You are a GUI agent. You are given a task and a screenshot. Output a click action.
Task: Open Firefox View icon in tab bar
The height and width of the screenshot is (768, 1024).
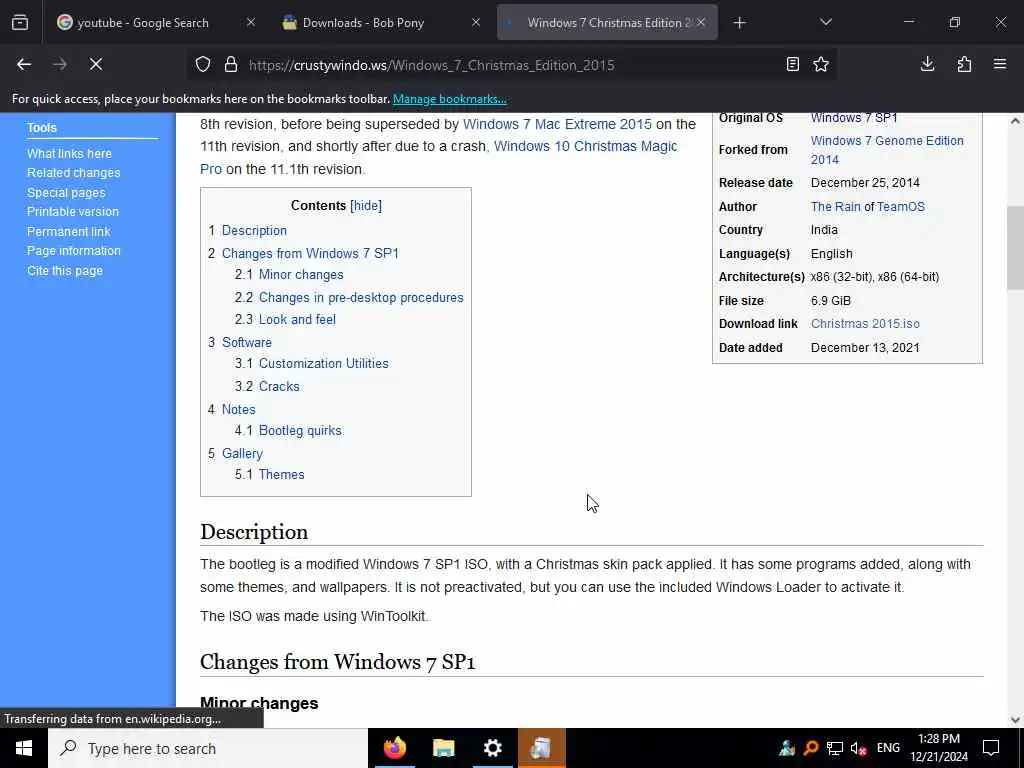(20, 22)
